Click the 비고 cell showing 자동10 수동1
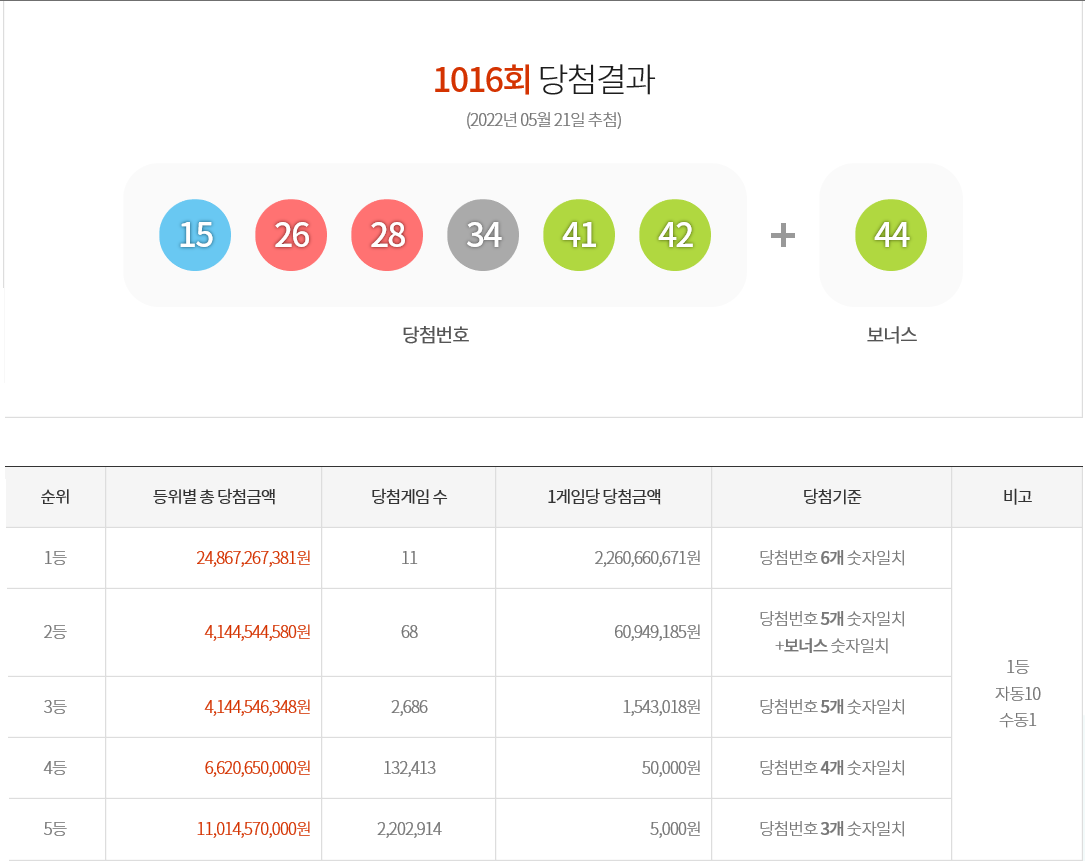 [1017, 693]
